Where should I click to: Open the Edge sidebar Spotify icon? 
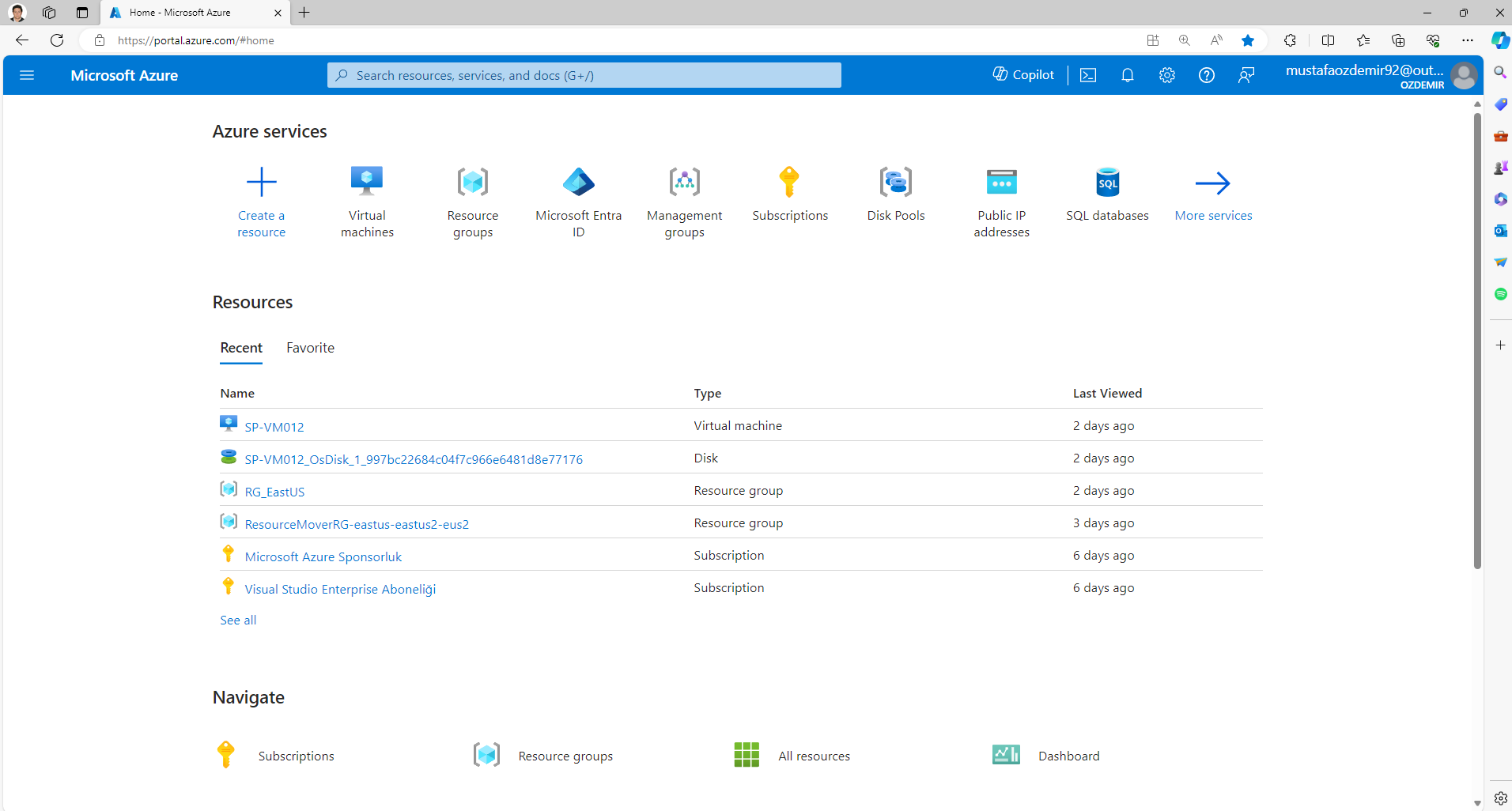click(x=1500, y=294)
